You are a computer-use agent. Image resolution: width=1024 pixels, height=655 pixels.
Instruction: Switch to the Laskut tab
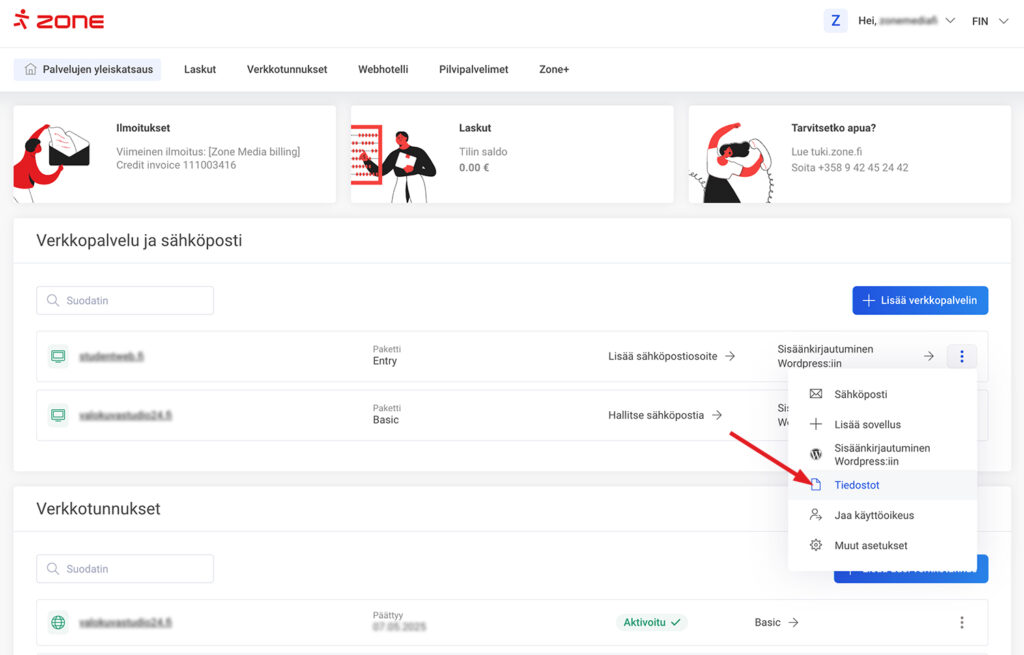coord(200,69)
